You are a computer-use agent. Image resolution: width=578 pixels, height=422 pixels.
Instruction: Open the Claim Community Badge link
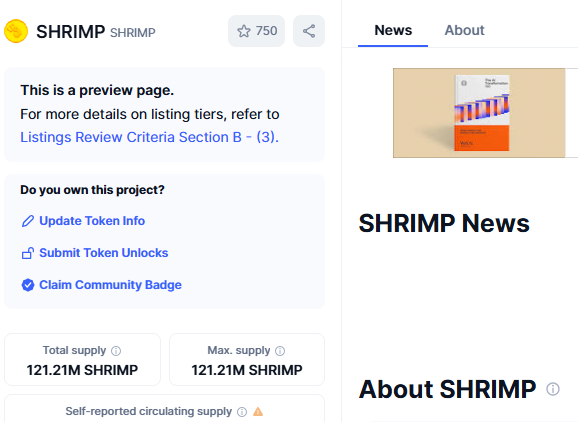110,285
